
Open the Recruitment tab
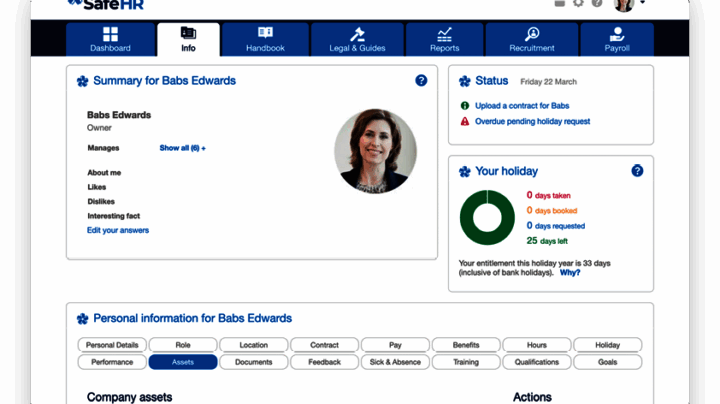point(532,39)
